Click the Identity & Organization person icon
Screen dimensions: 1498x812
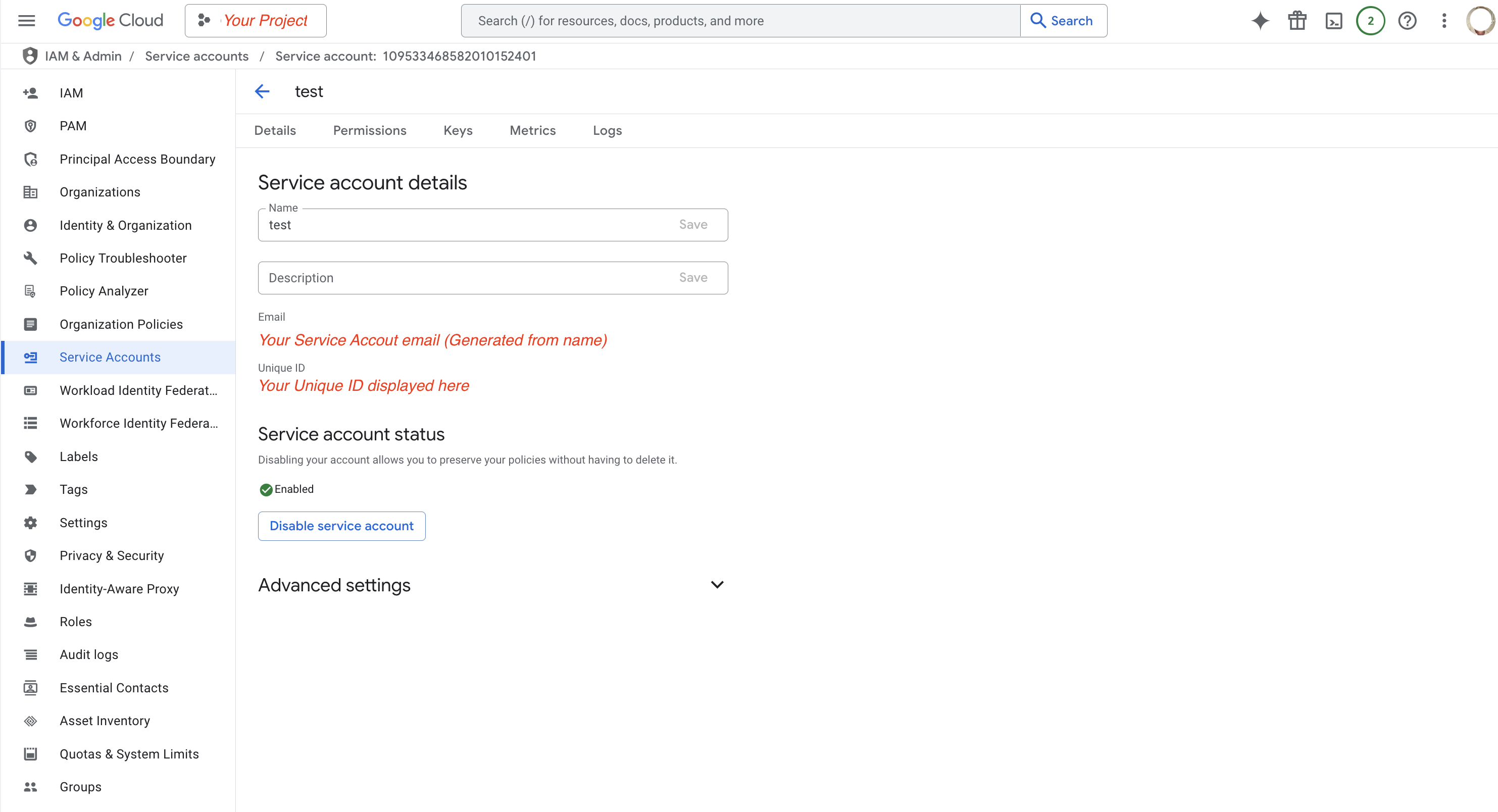point(30,225)
